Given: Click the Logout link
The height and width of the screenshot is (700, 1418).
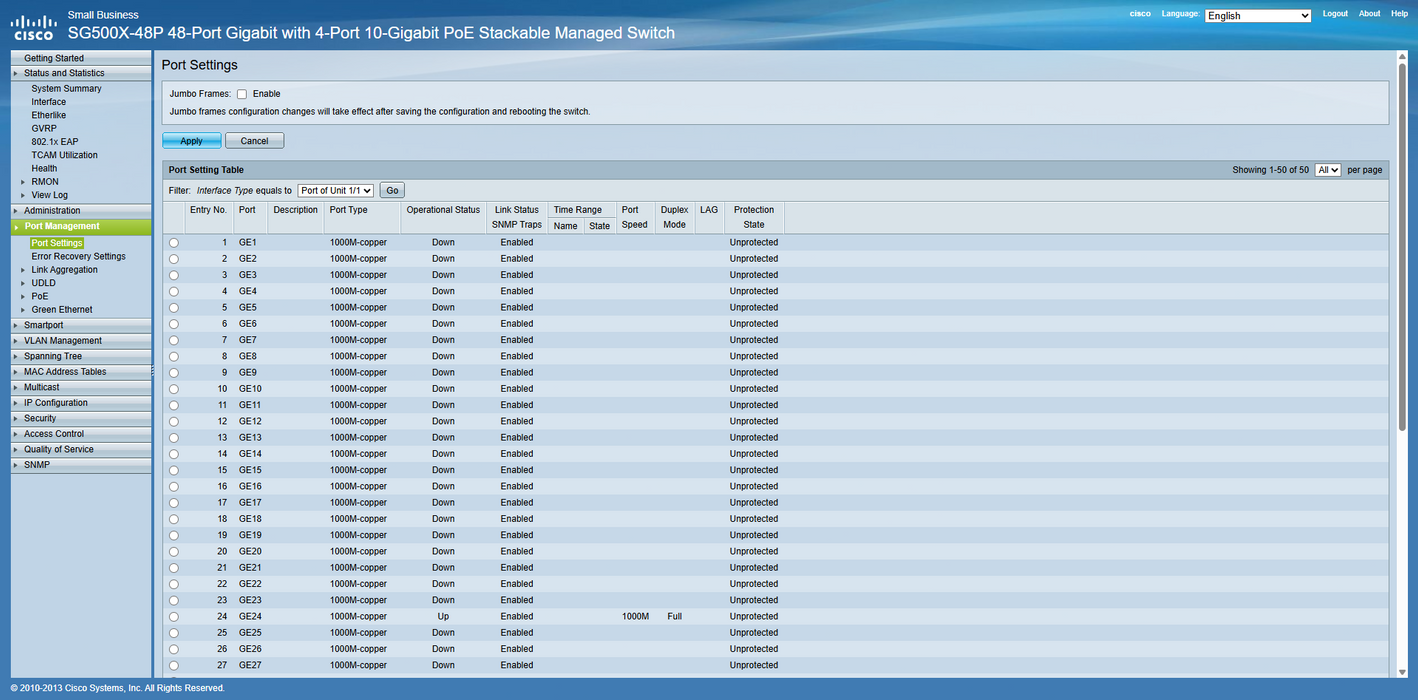Looking at the screenshot, I should point(1335,14).
